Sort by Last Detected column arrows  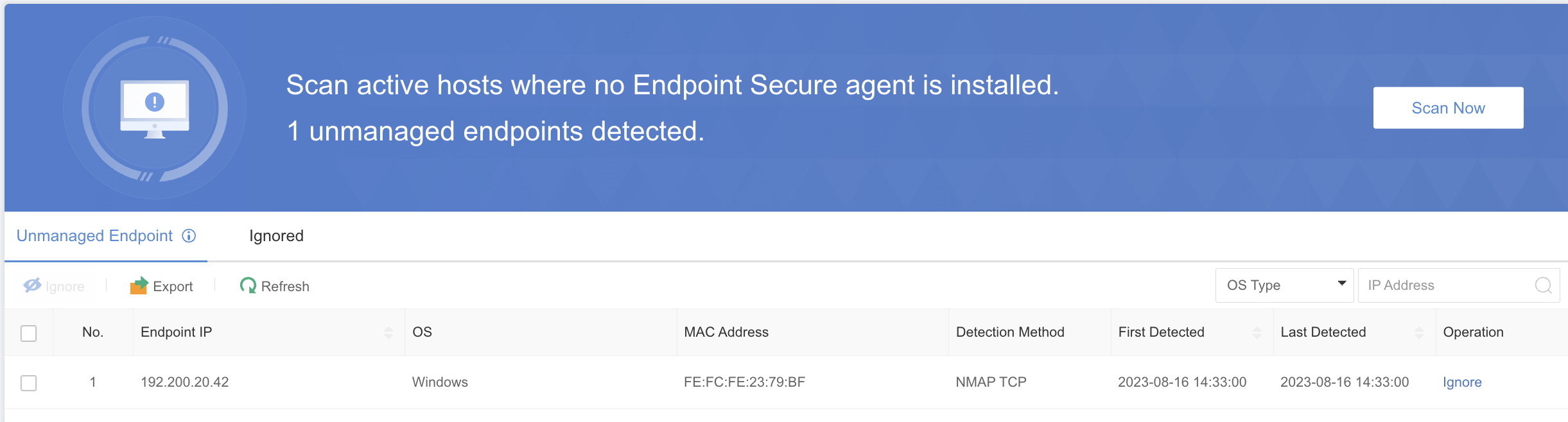pyautogui.click(x=1419, y=332)
